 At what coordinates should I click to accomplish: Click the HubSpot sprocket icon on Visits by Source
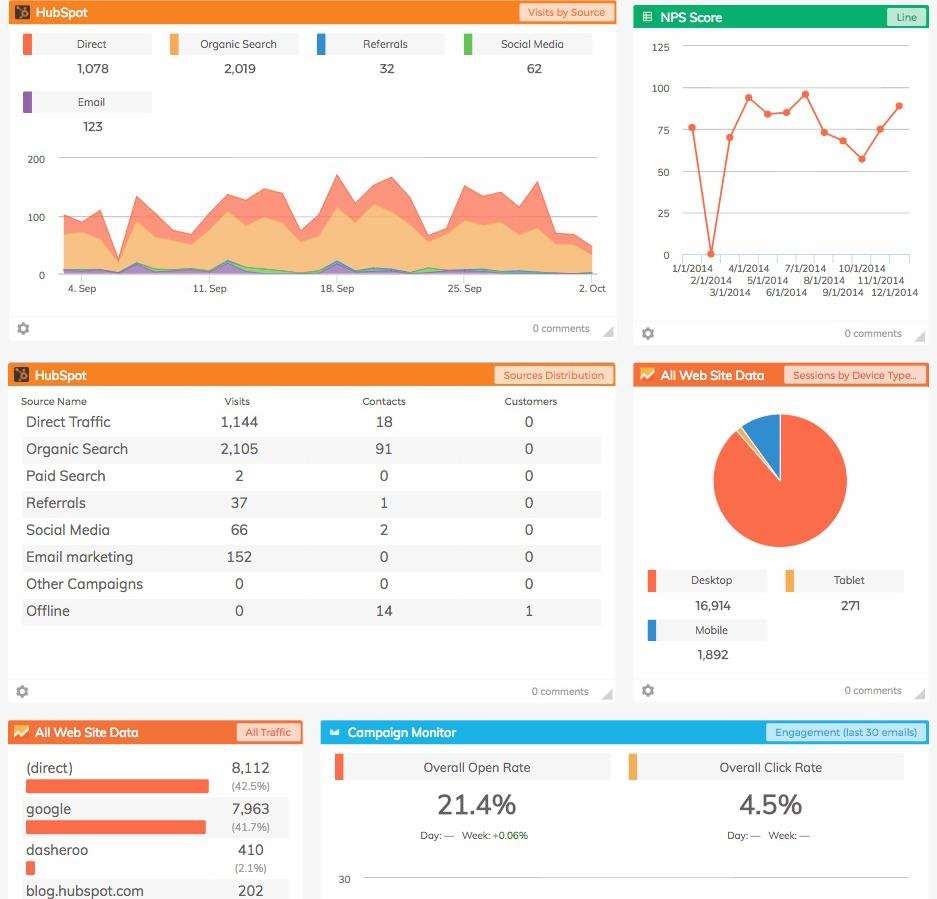[22, 13]
